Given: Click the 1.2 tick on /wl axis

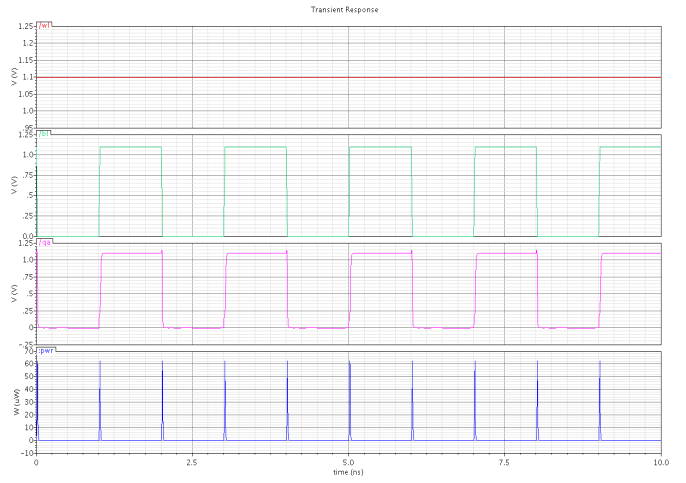Looking at the screenshot, I should (29, 43).
